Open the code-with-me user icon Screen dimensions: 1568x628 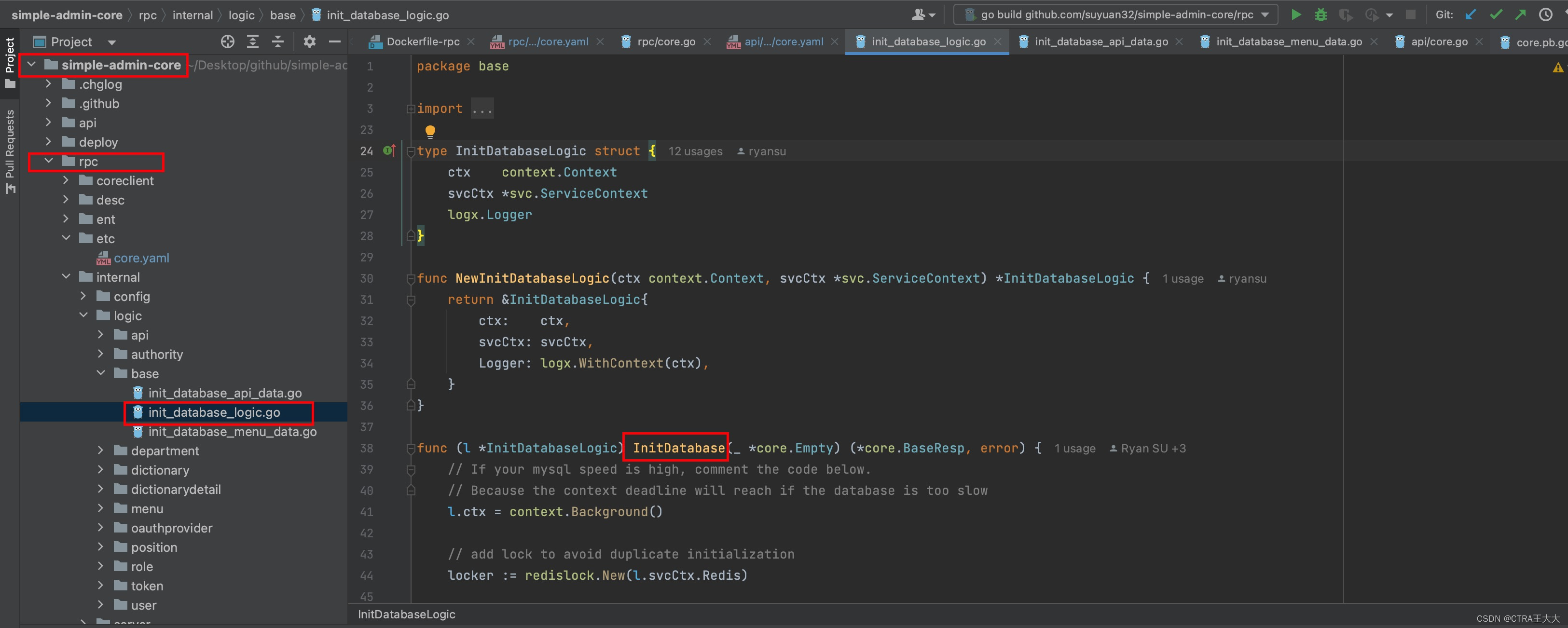[x=923, y=14]
